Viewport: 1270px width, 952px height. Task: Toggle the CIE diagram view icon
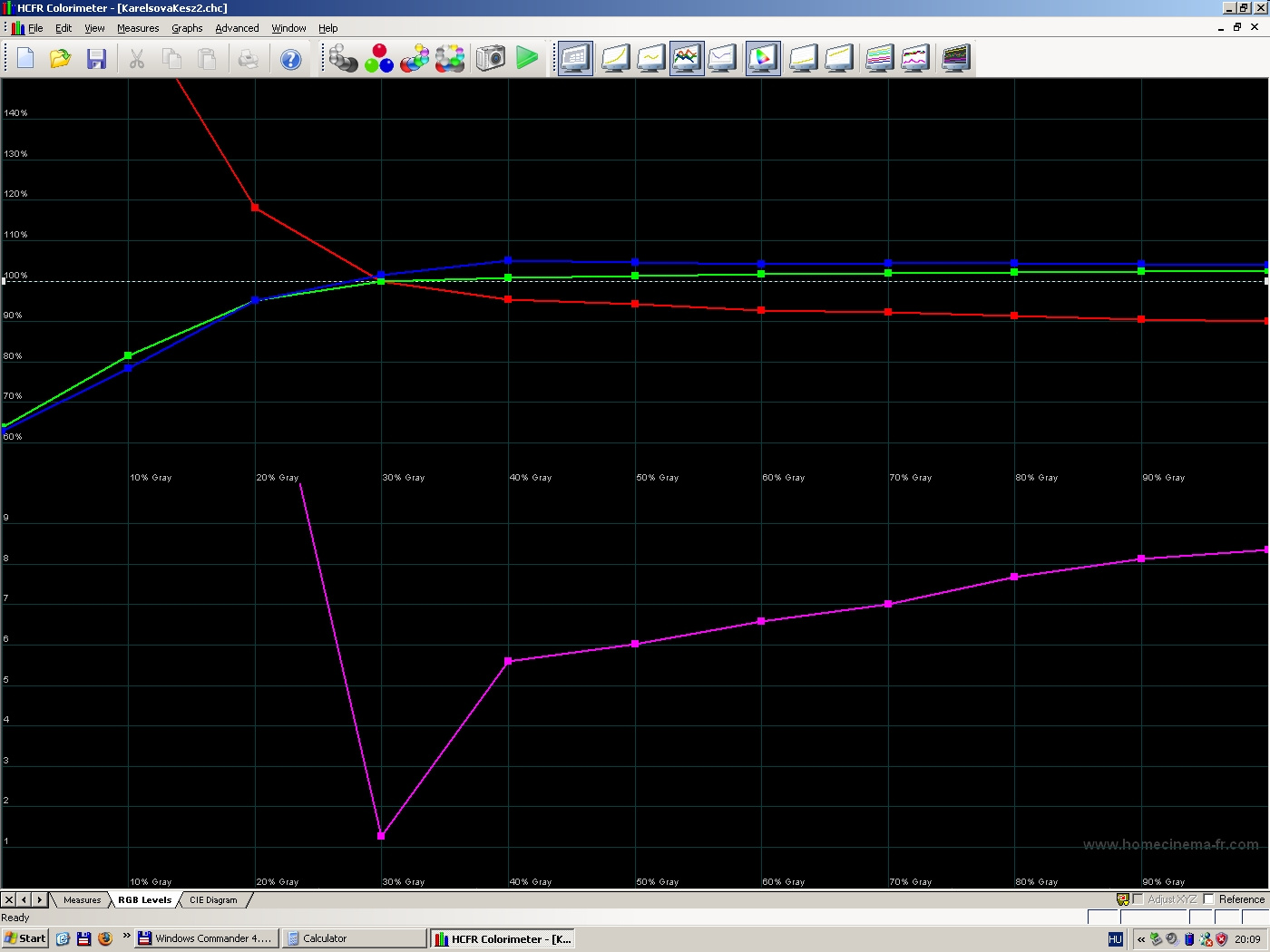tap(763, 59)
